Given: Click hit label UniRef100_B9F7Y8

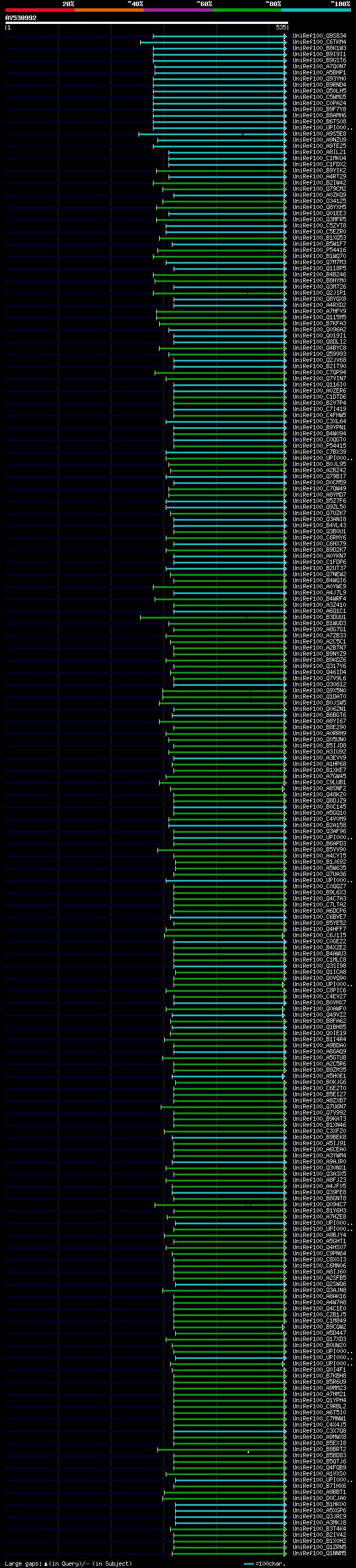Looking at the screenshot, I should tap(319, 109).
